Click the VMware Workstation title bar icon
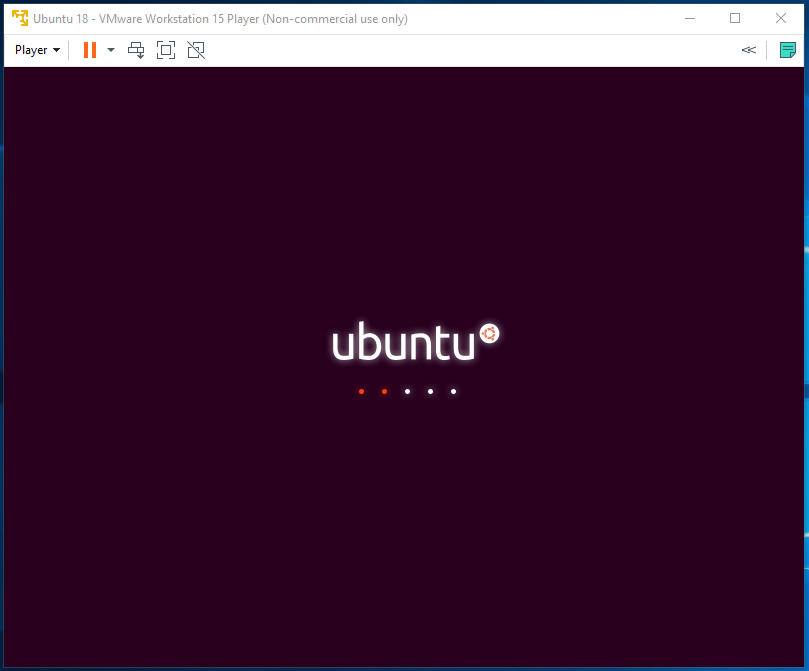Image resolution: width=809 pixels, height=671 pixels. pyautogui.click(x=20, y=18)
